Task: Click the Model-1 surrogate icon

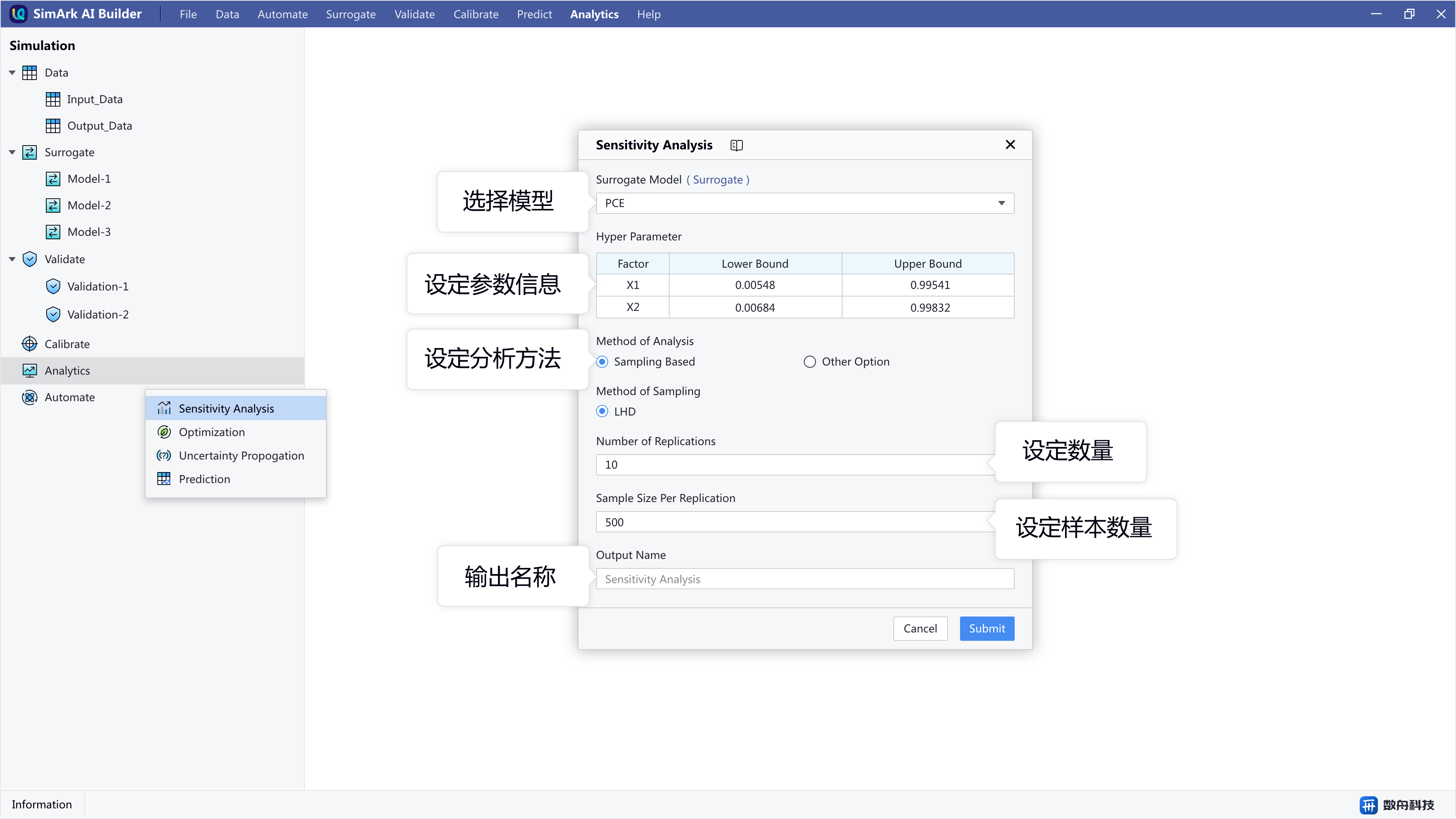Action: [53, 179]
